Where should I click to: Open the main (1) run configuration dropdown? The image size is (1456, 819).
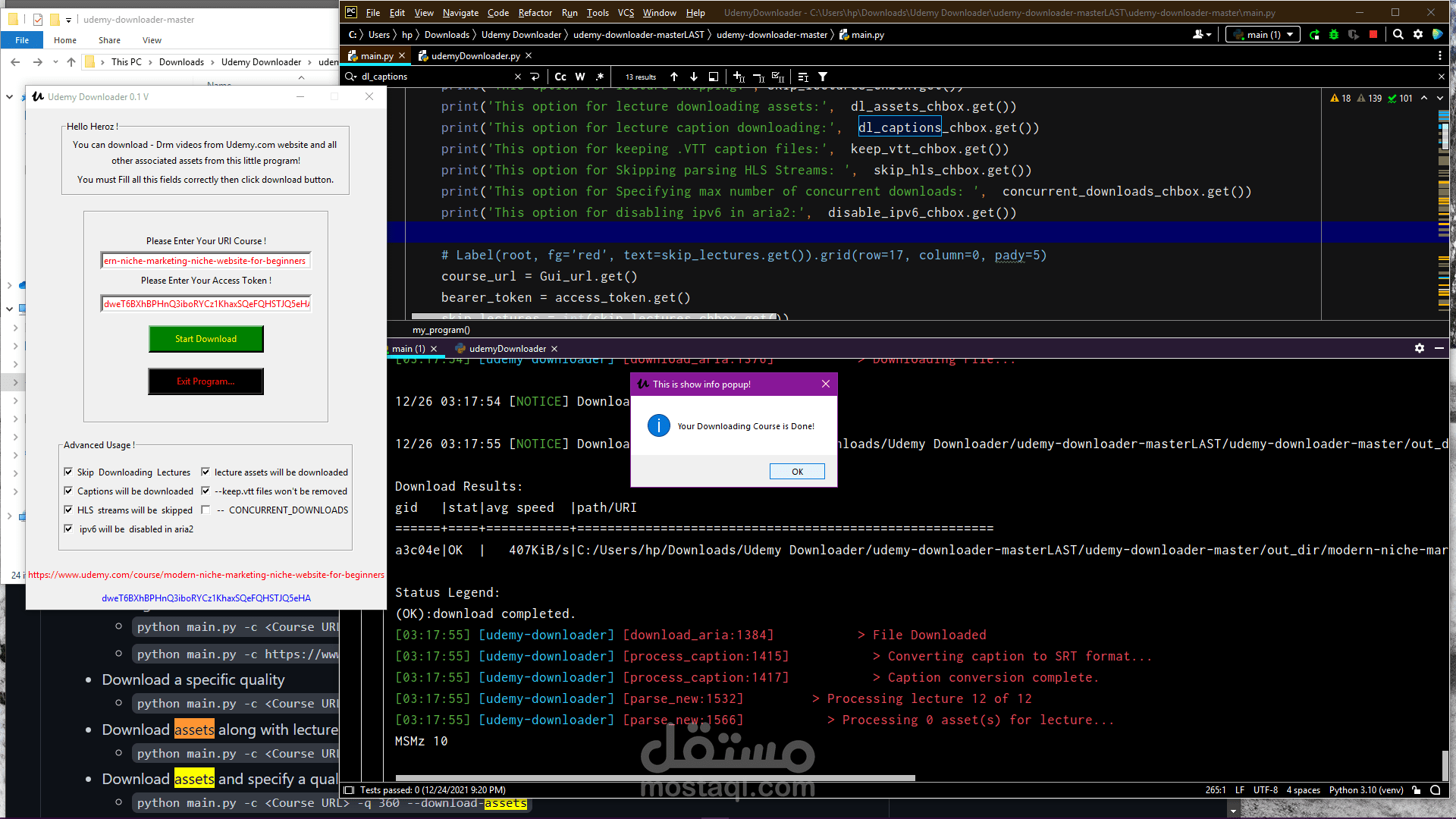coord(1263,34)
